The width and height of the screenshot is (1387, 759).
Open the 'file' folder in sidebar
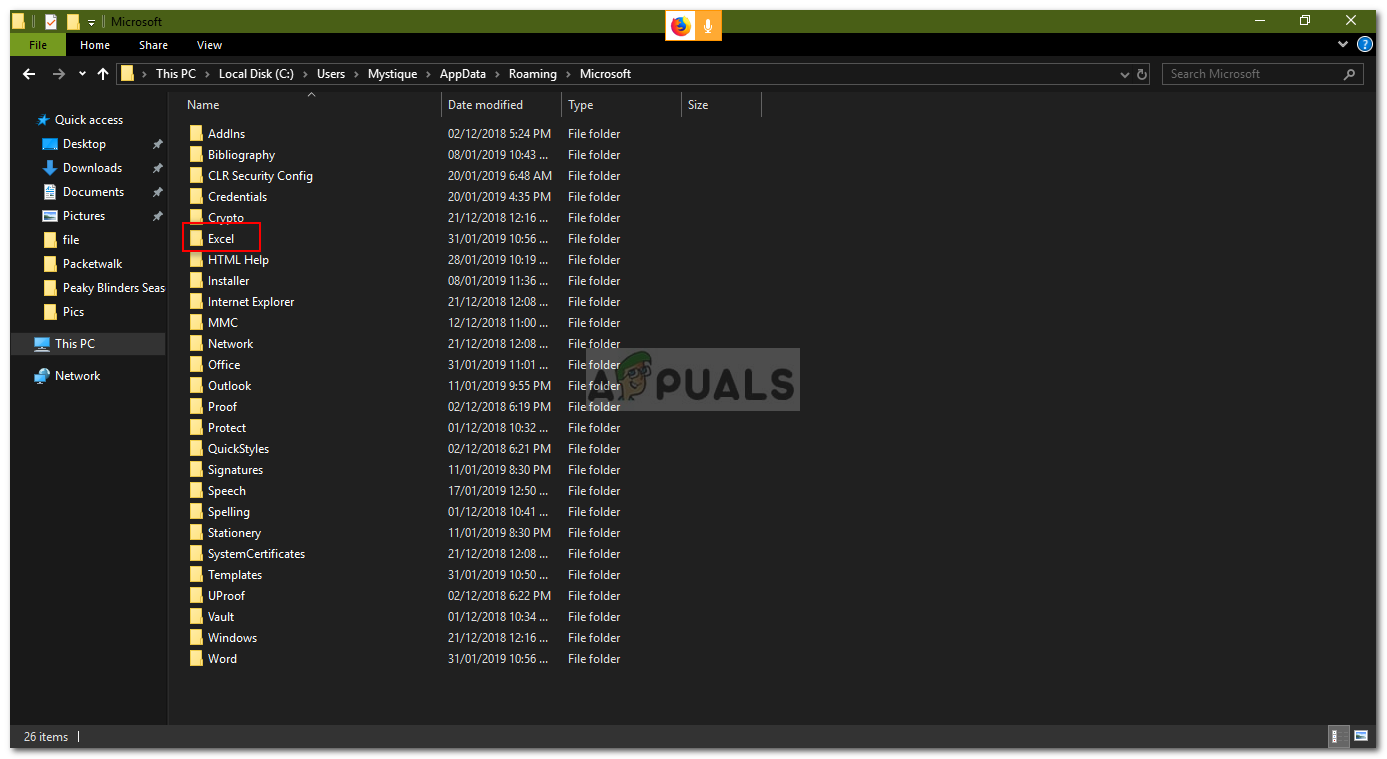pyautogui.click(x=71, y=240)
